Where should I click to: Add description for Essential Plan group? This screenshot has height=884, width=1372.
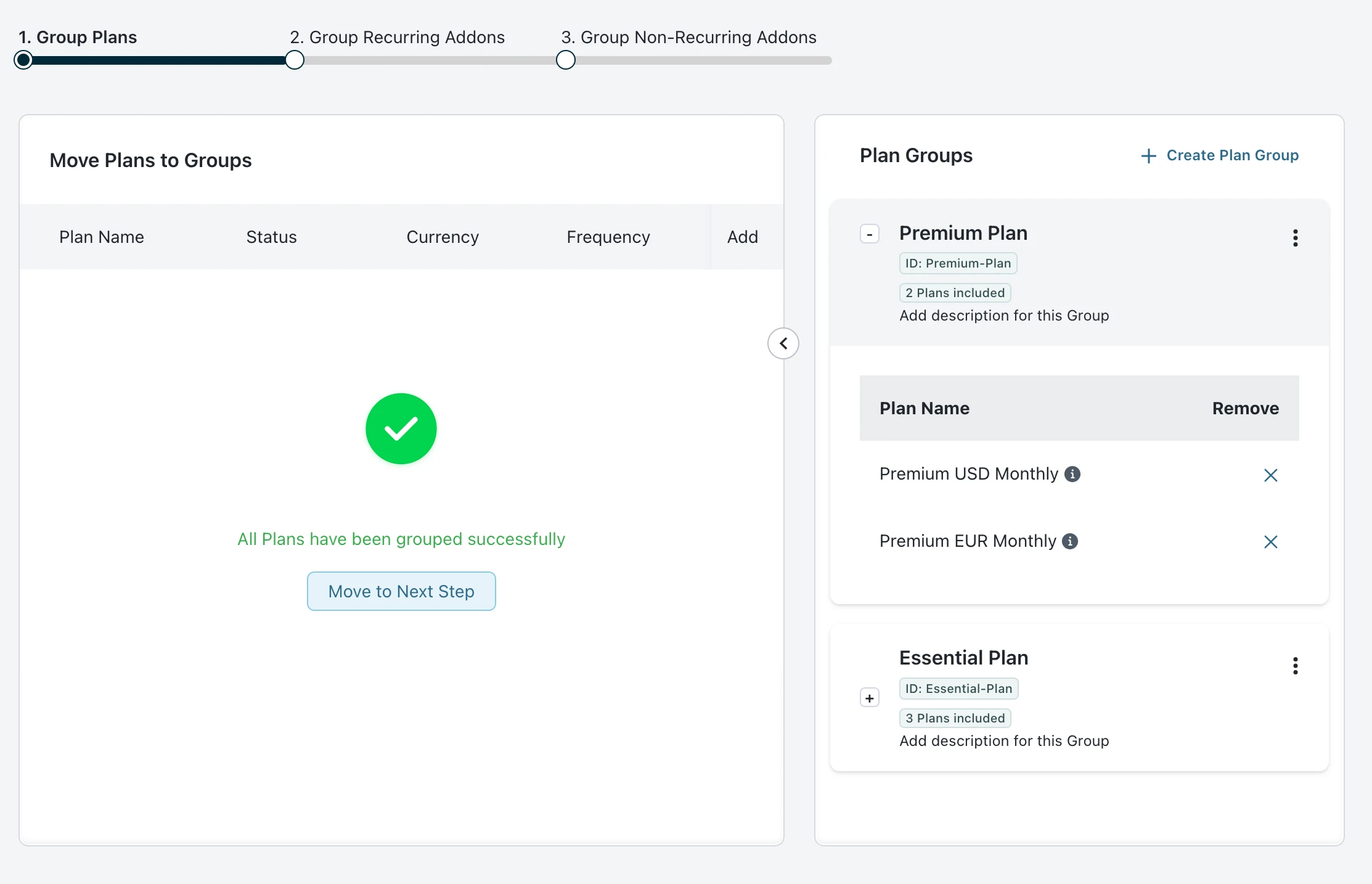pyautogui.click(x=1003, y=741)
